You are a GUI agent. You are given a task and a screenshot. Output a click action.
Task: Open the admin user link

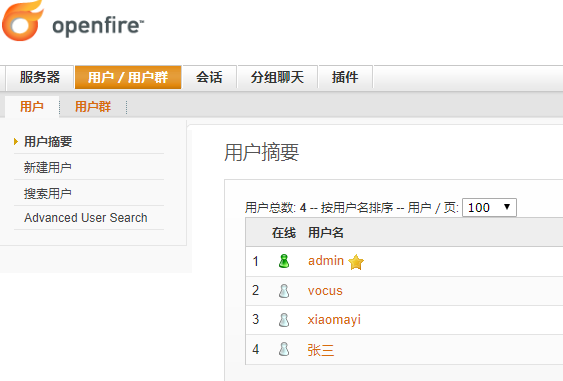click(326, 261)
